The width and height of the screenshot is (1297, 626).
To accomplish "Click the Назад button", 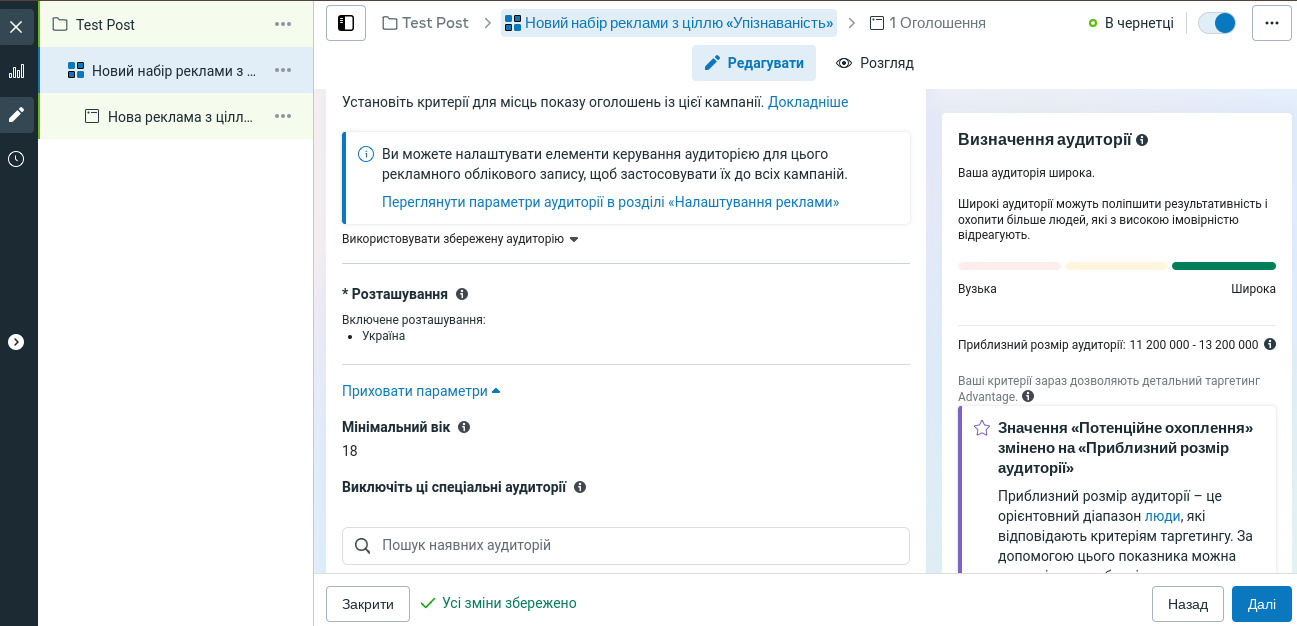I will tap(1188, 604).
